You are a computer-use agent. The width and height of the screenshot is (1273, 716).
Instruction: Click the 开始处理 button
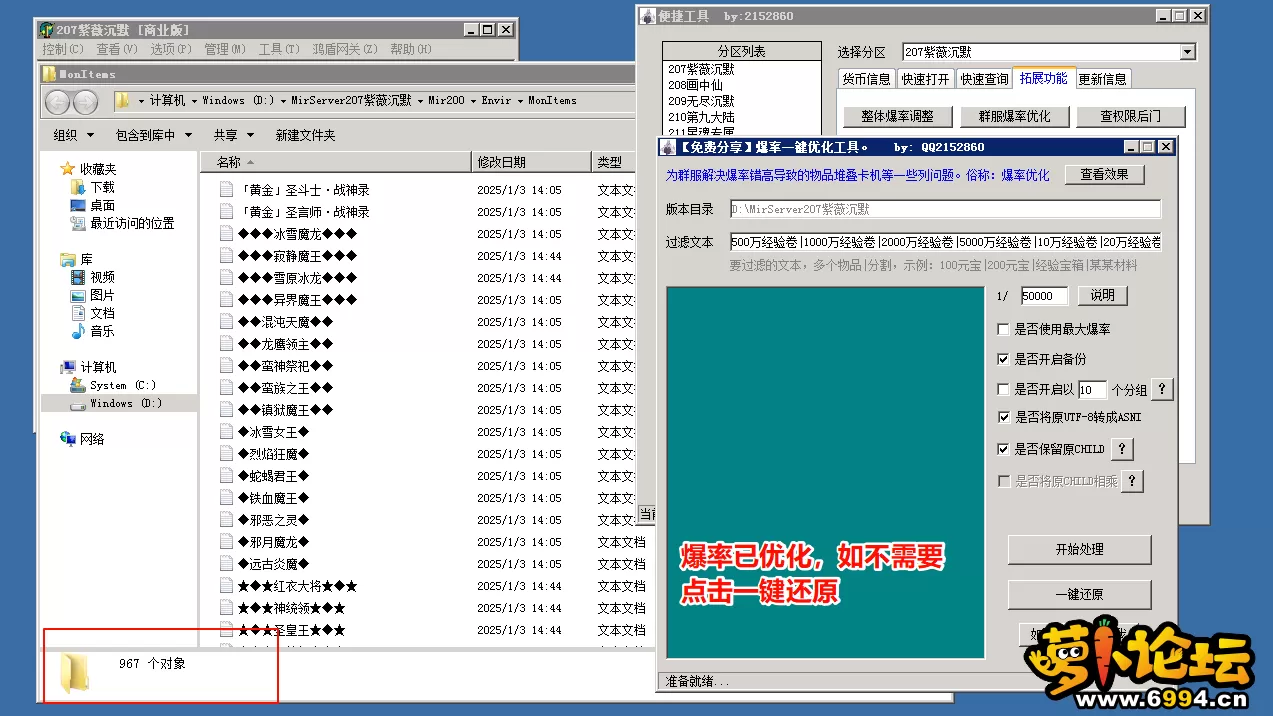click(x=1079, y=549)
